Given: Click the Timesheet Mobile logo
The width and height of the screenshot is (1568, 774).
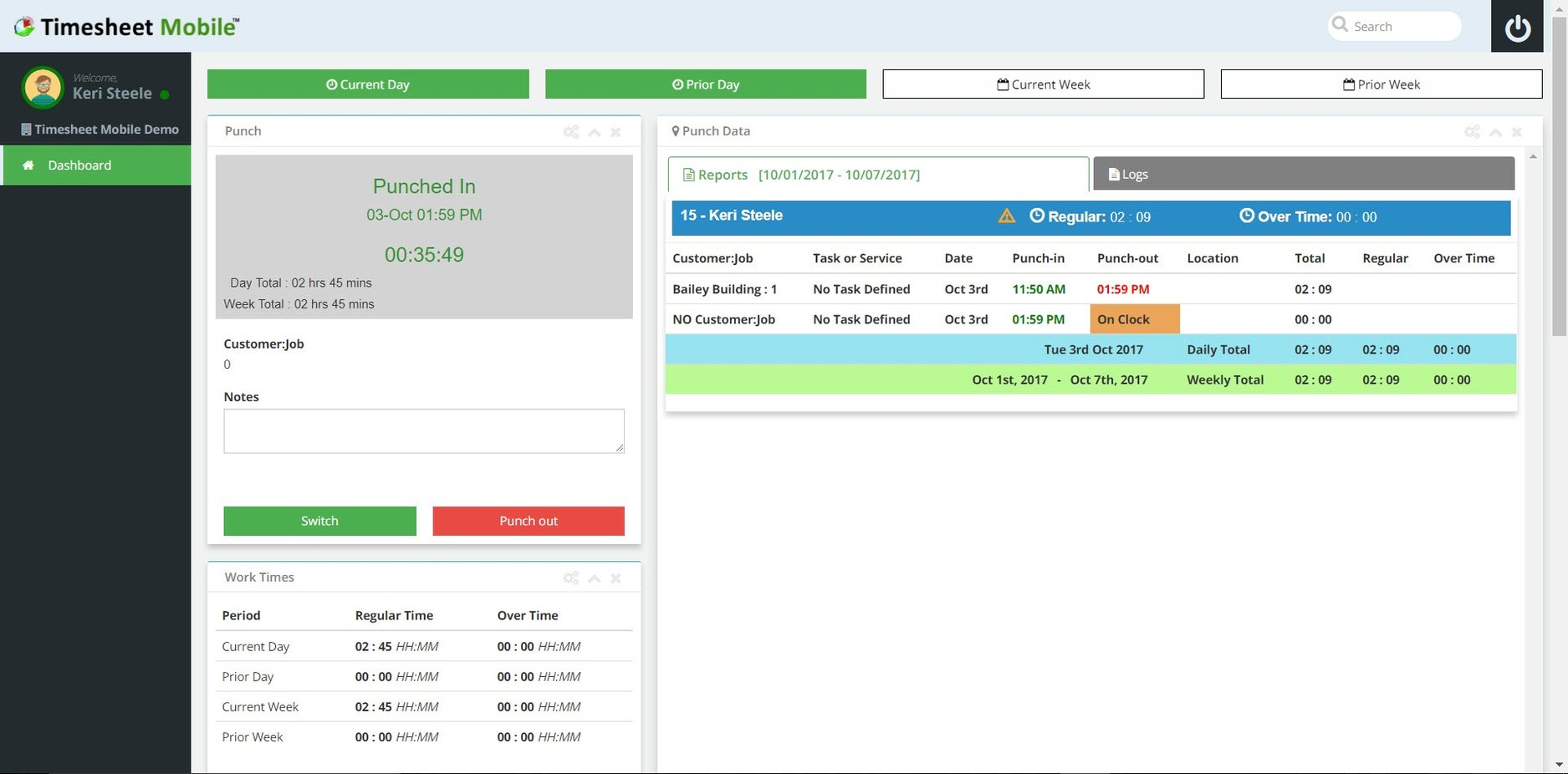Looking at the screenshot, I should pyautogui.click(x=127, y=27).
